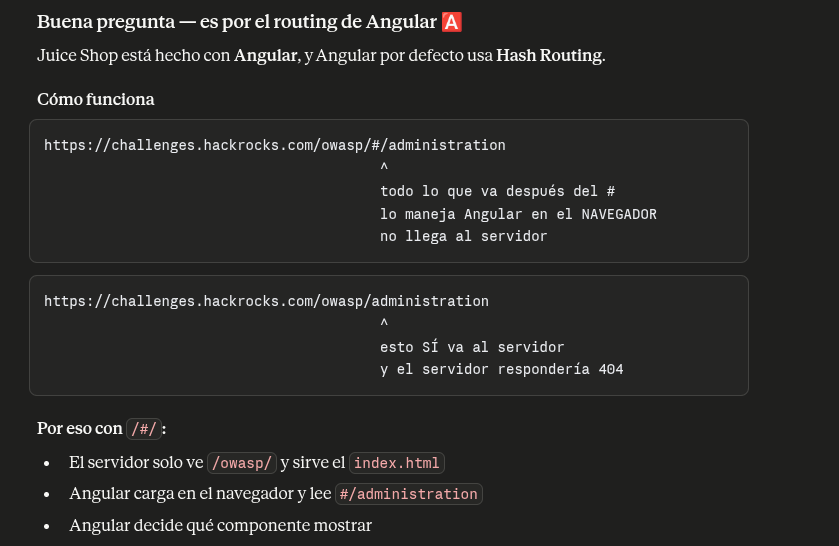839x546 pixels.
Task: Click the caret symbol under the first URL
Action: click(x=384, y=167)
